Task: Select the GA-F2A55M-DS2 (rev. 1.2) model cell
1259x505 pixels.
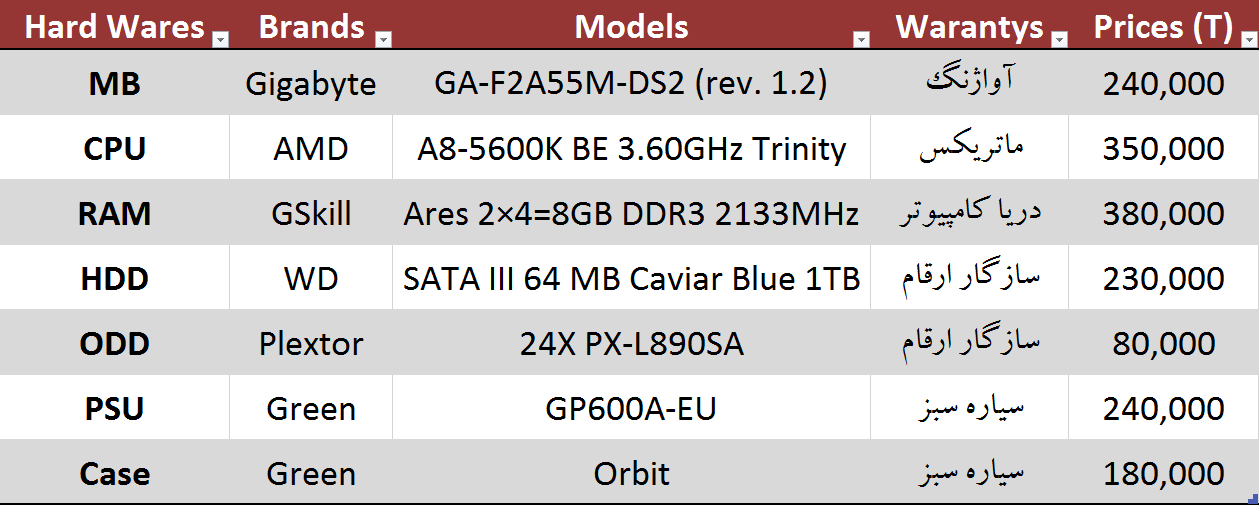Action: (x=630, y=84)
